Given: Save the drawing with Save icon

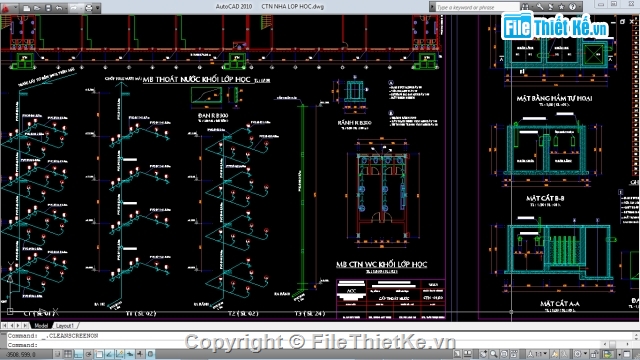Looking at the screenshot, I should point(48,8).
